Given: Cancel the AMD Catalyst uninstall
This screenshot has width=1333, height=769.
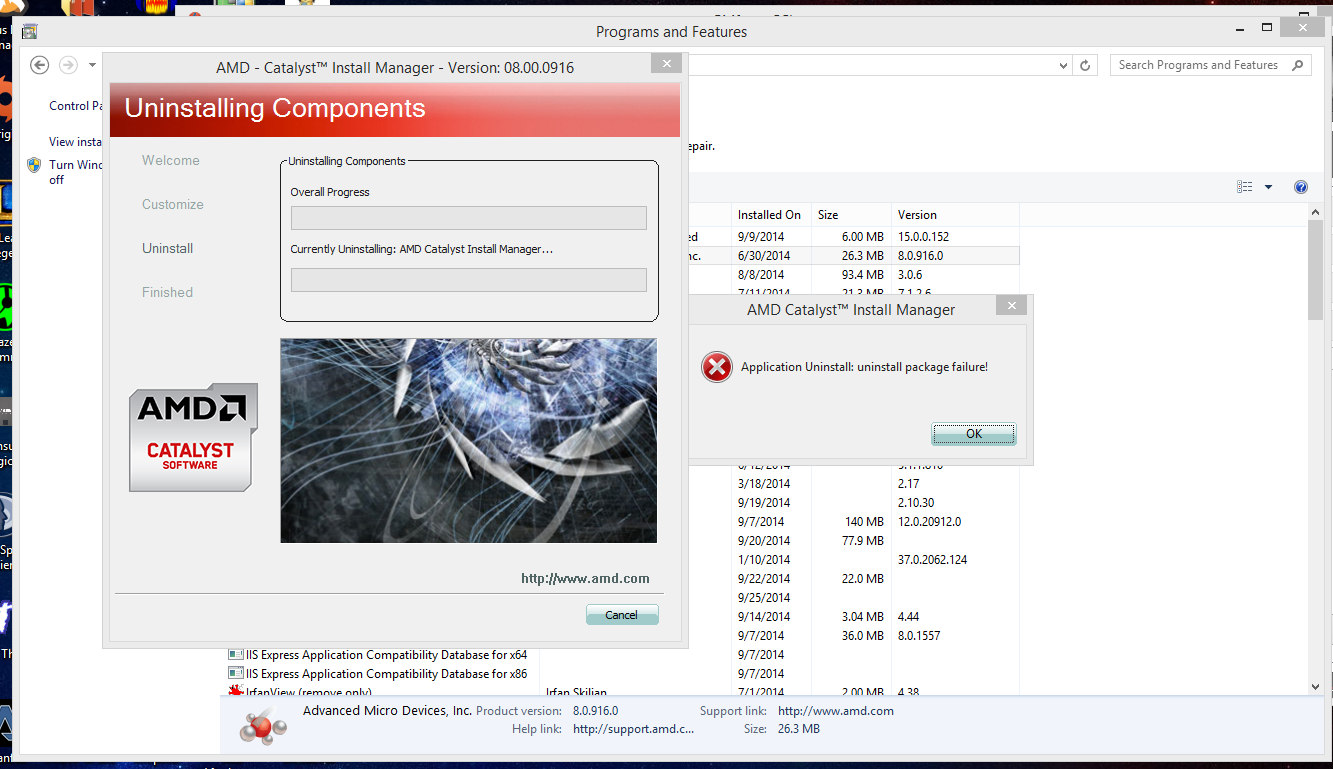Looking at the screenshot, I should tap(622, 615).
